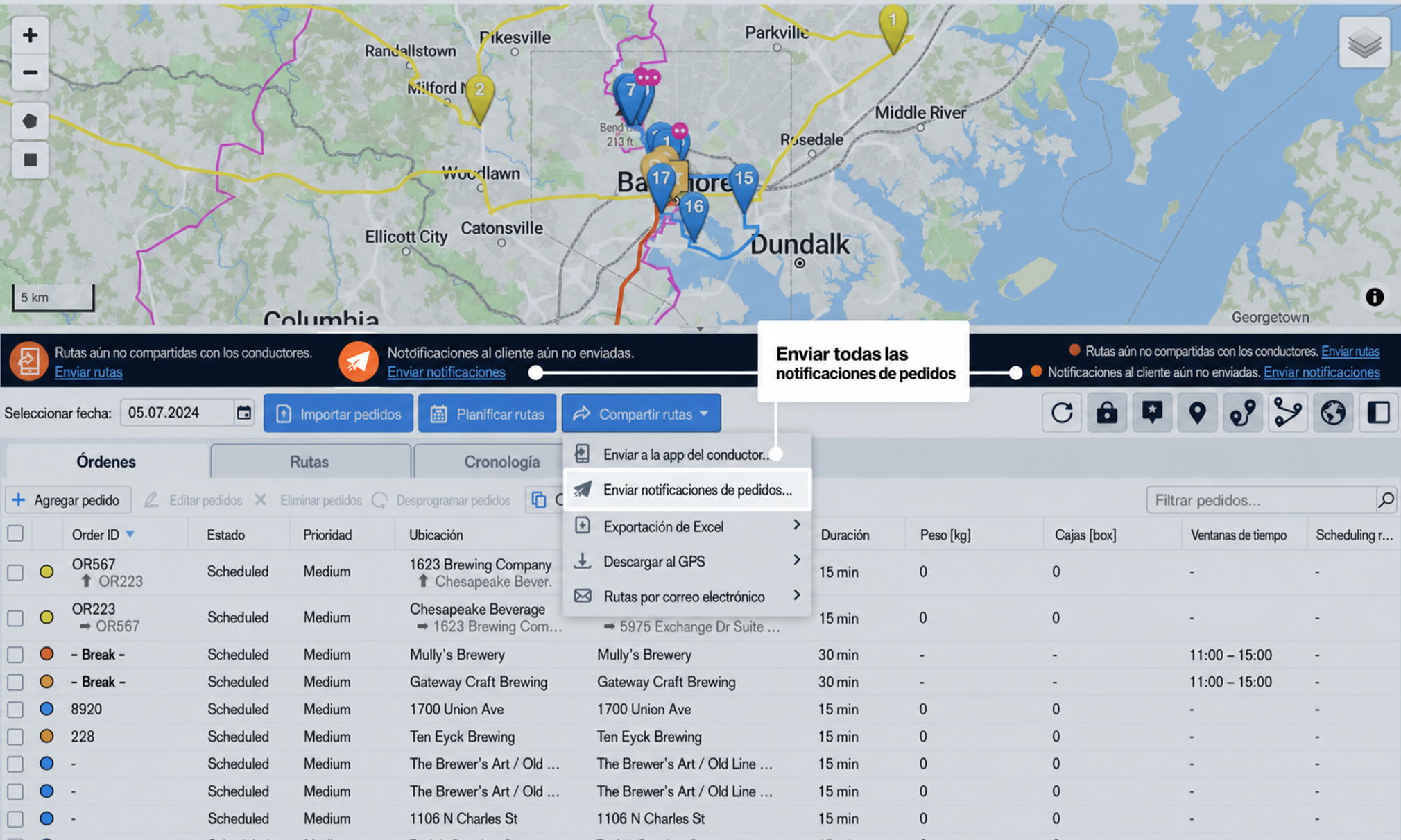This screenshot has width=1401, height=840.
Task: Click the Ventanas de tiempo column header
Action: 1238,535
